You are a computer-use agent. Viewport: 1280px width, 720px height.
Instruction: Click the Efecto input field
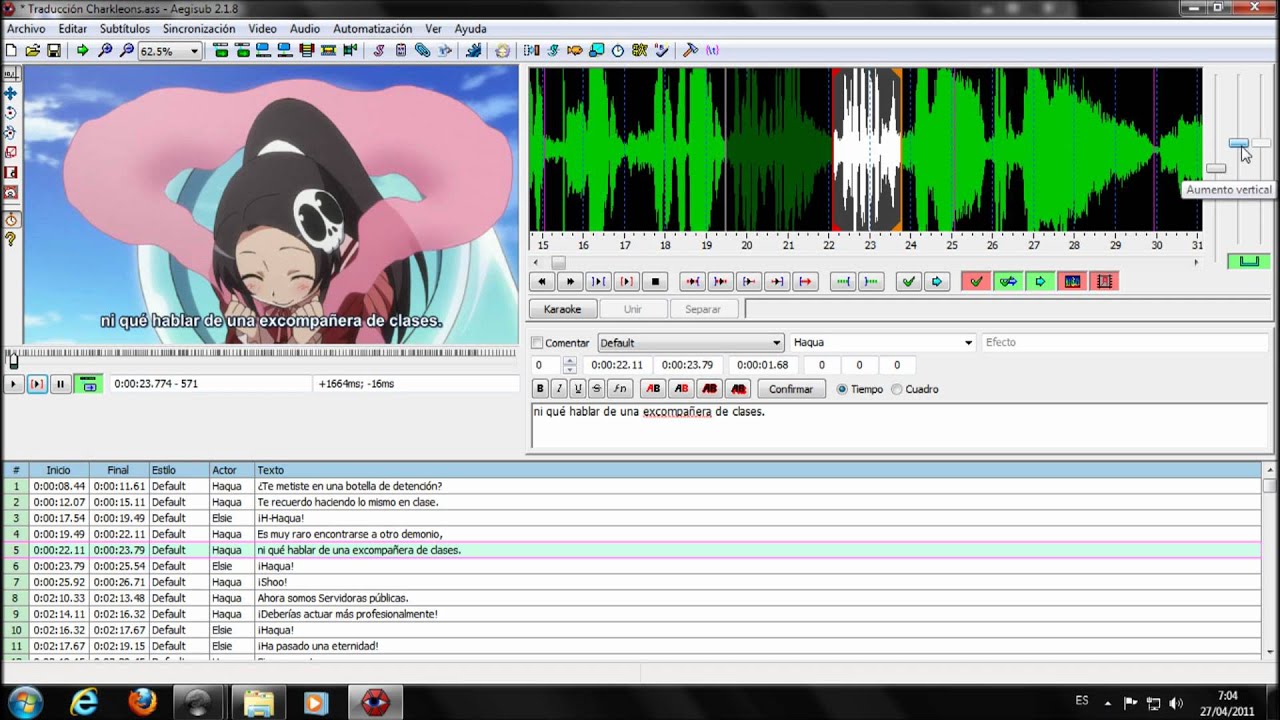[1124, 343]
